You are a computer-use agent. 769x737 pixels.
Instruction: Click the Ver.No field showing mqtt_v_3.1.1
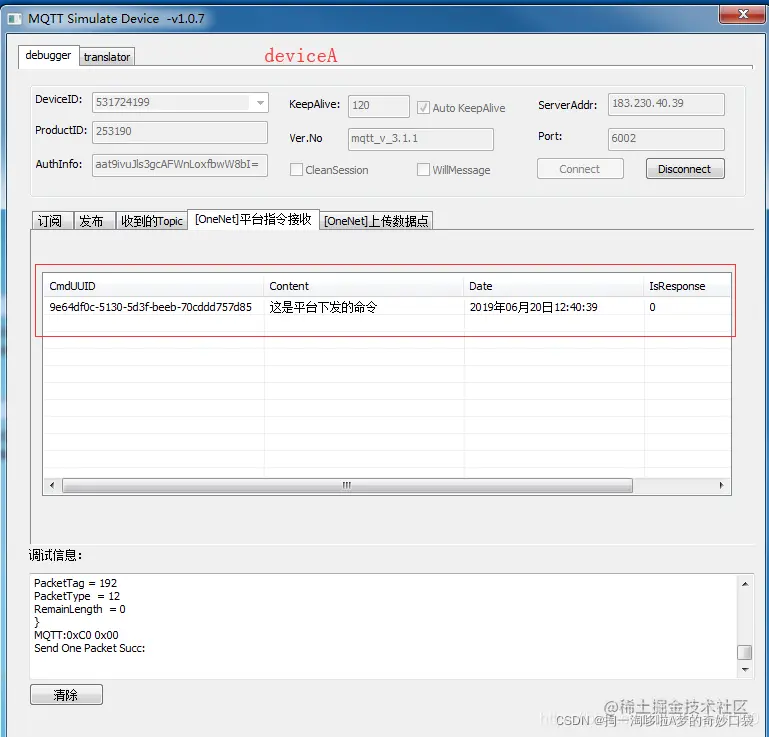pyautogui.click(x=421, y=139)
